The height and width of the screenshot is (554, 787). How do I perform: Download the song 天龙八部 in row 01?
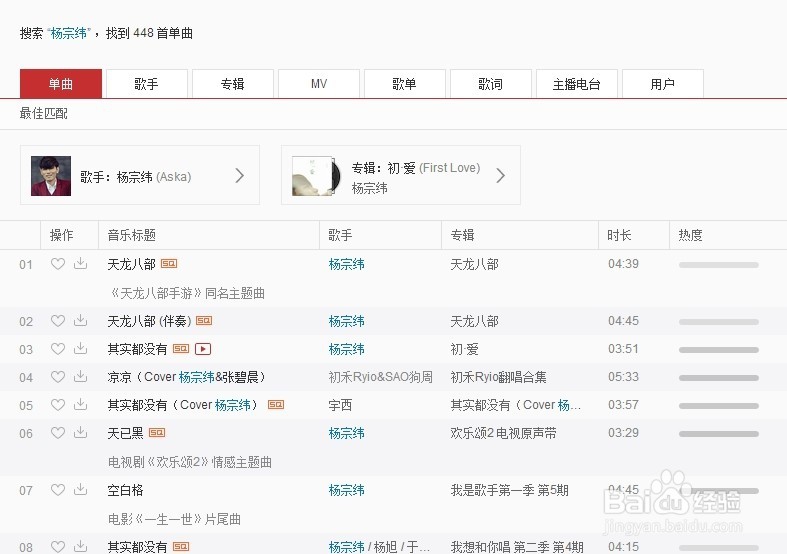click(80, 263)
